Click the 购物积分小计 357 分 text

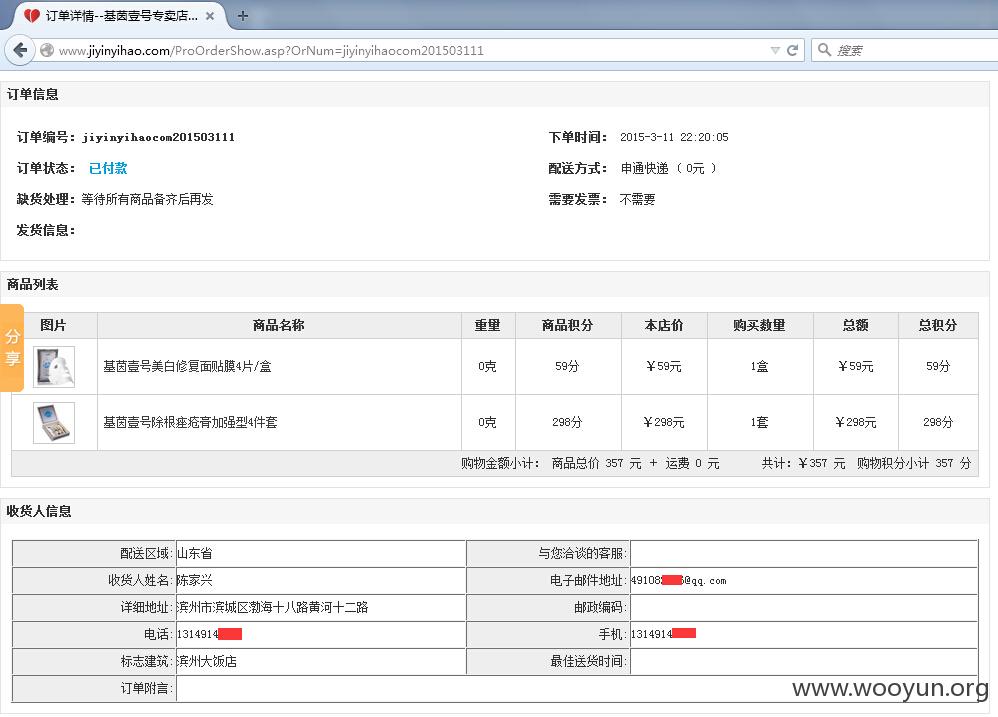click(x=913, y=463)
